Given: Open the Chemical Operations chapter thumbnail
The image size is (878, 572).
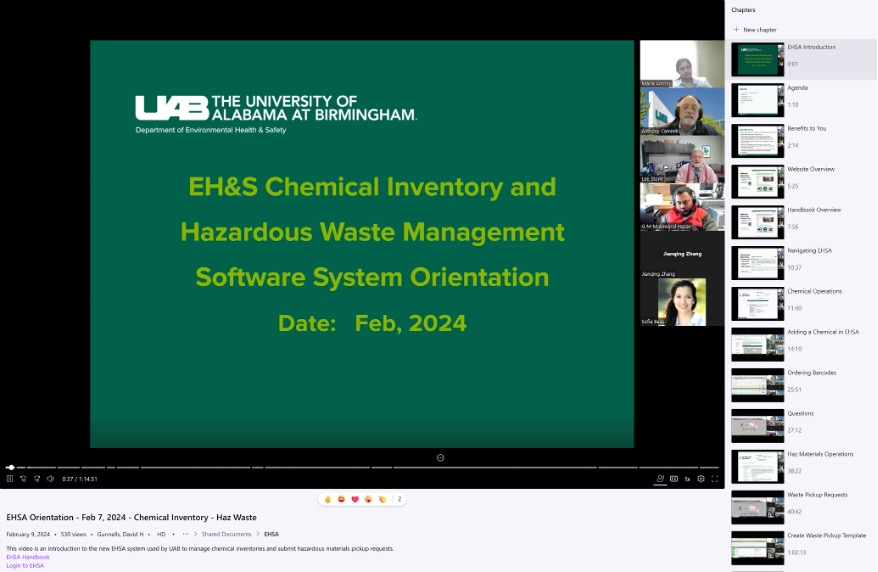Looking at the screenshot, I should pyautogui.click(x=758, y=304).
